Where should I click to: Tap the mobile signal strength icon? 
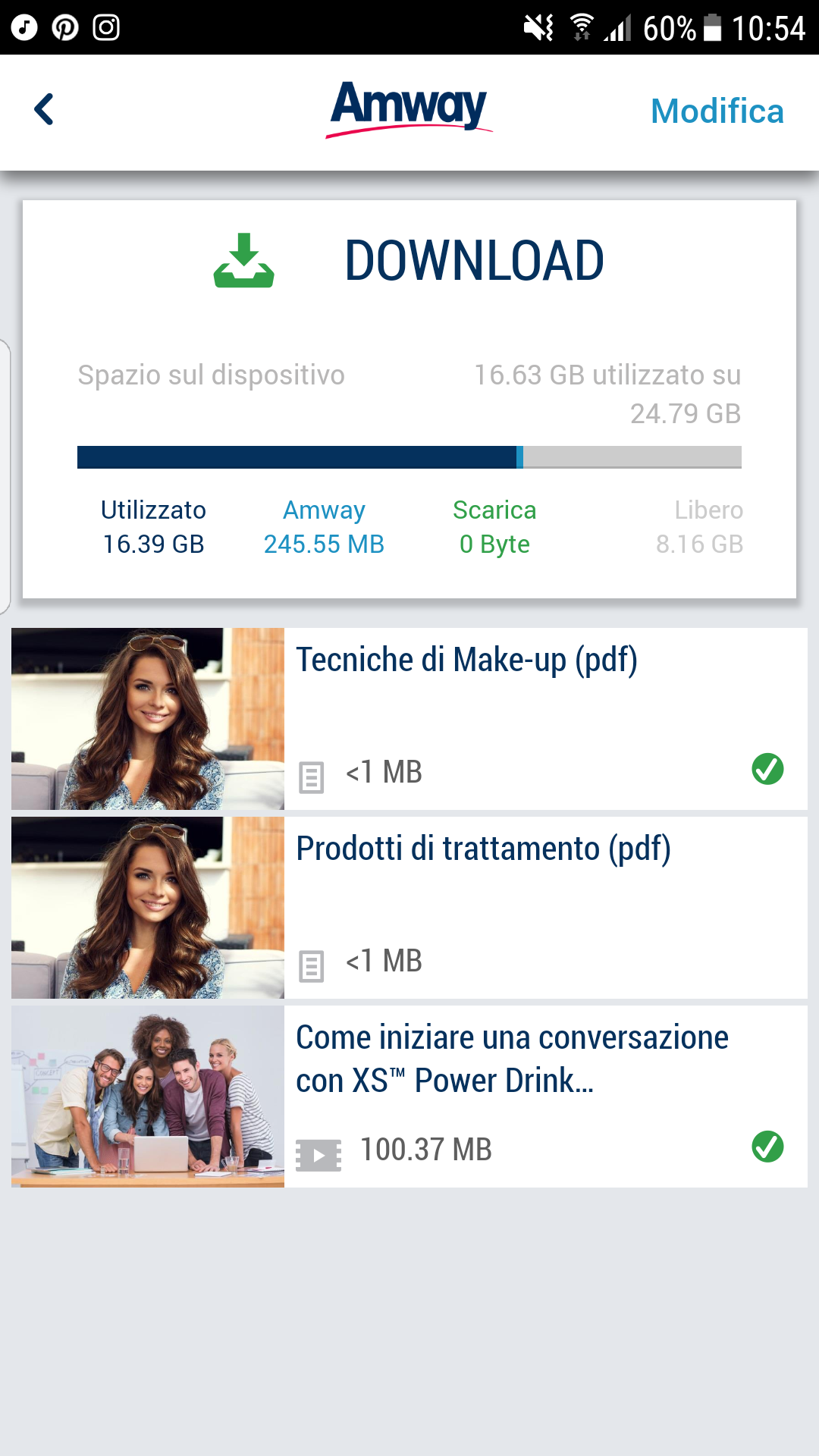pos(618,28)
